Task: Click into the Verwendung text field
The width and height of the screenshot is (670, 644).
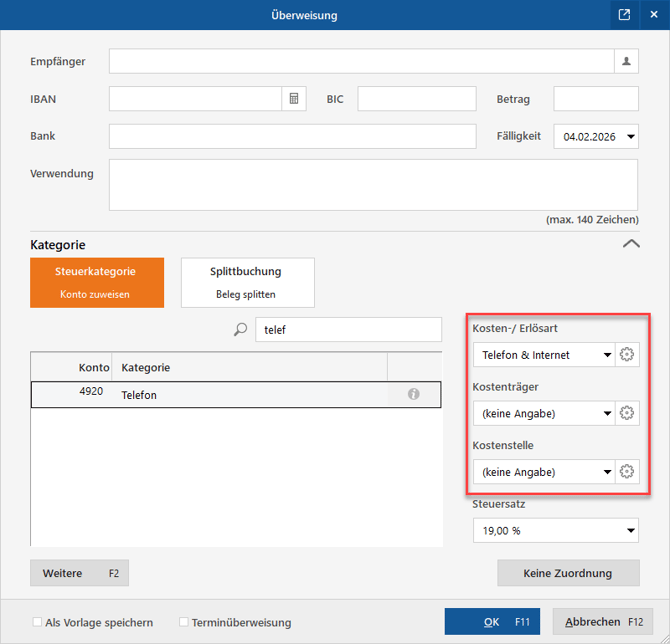Action: pyautogui.click(x=372, y=185)
